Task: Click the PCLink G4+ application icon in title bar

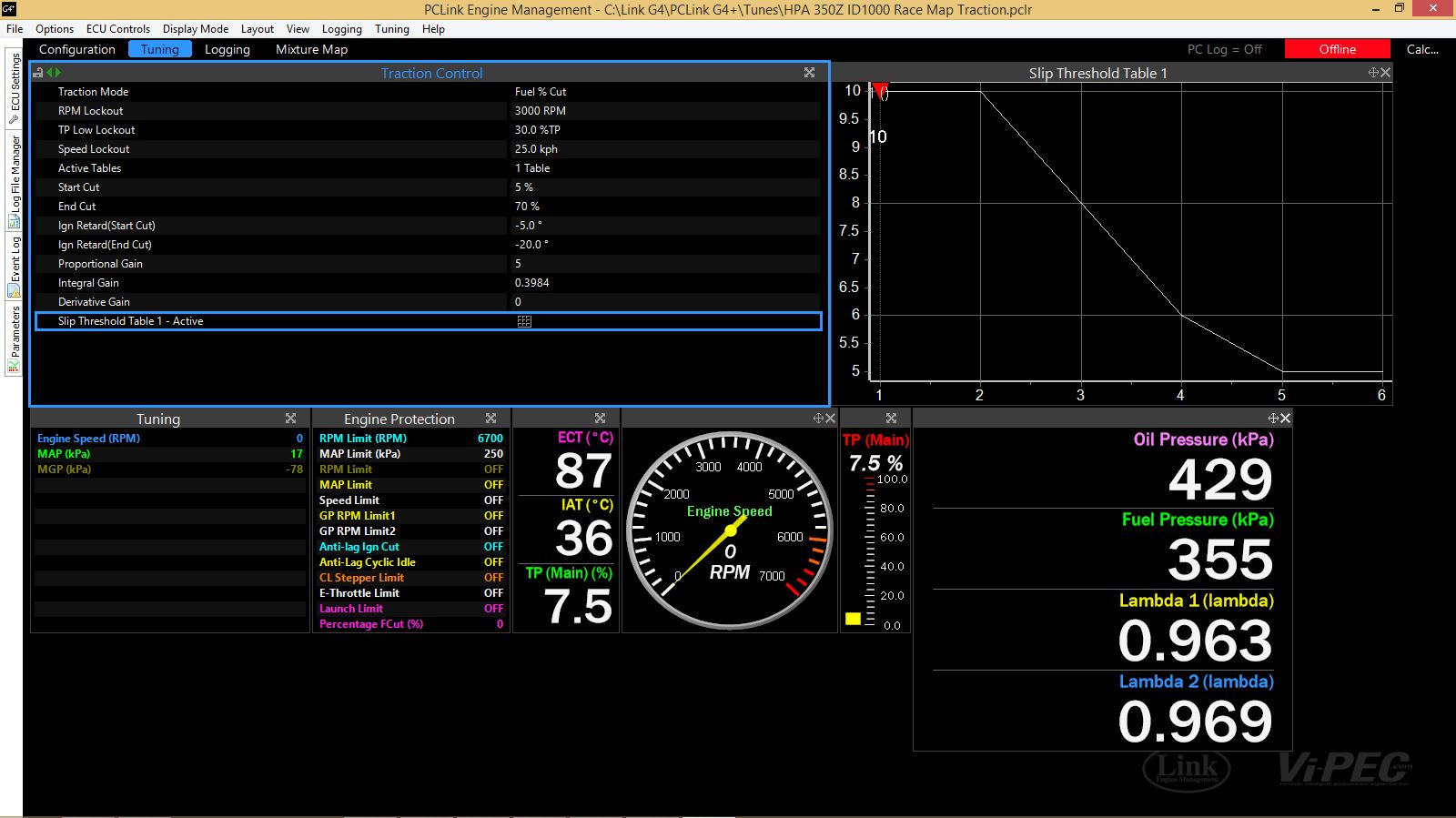Action: tap(8, 9)
